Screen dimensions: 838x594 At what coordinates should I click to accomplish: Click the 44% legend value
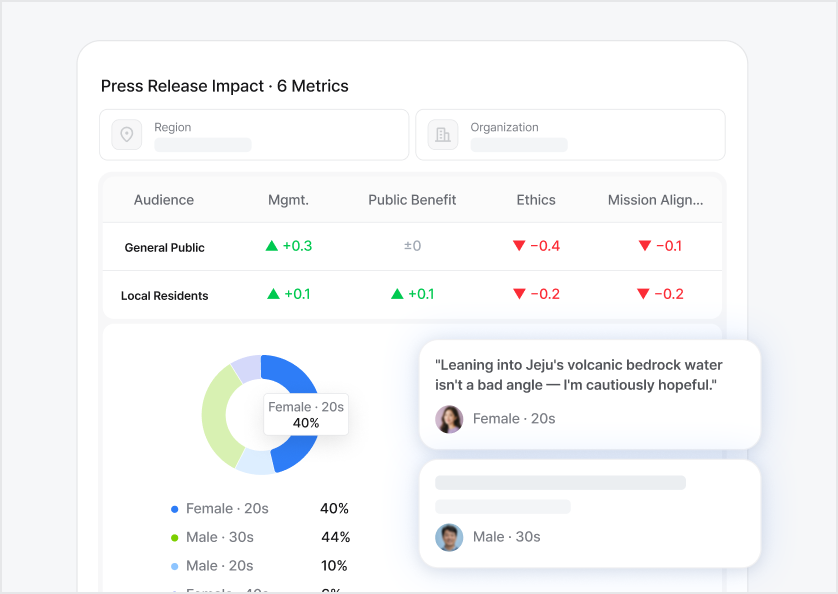coord(336,537)
